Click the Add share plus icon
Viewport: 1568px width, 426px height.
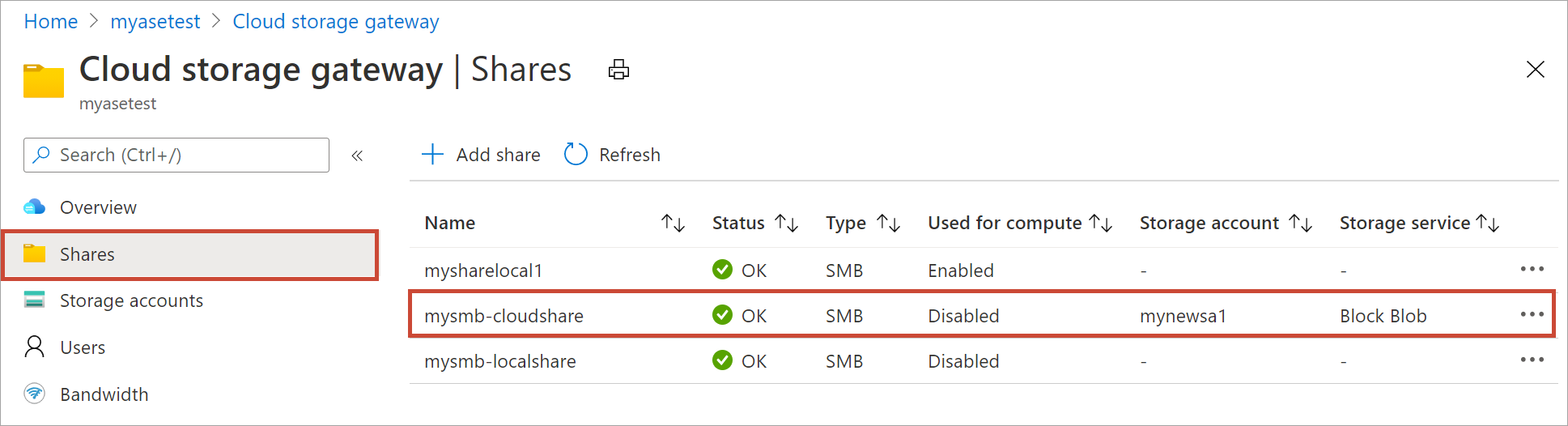433,155
